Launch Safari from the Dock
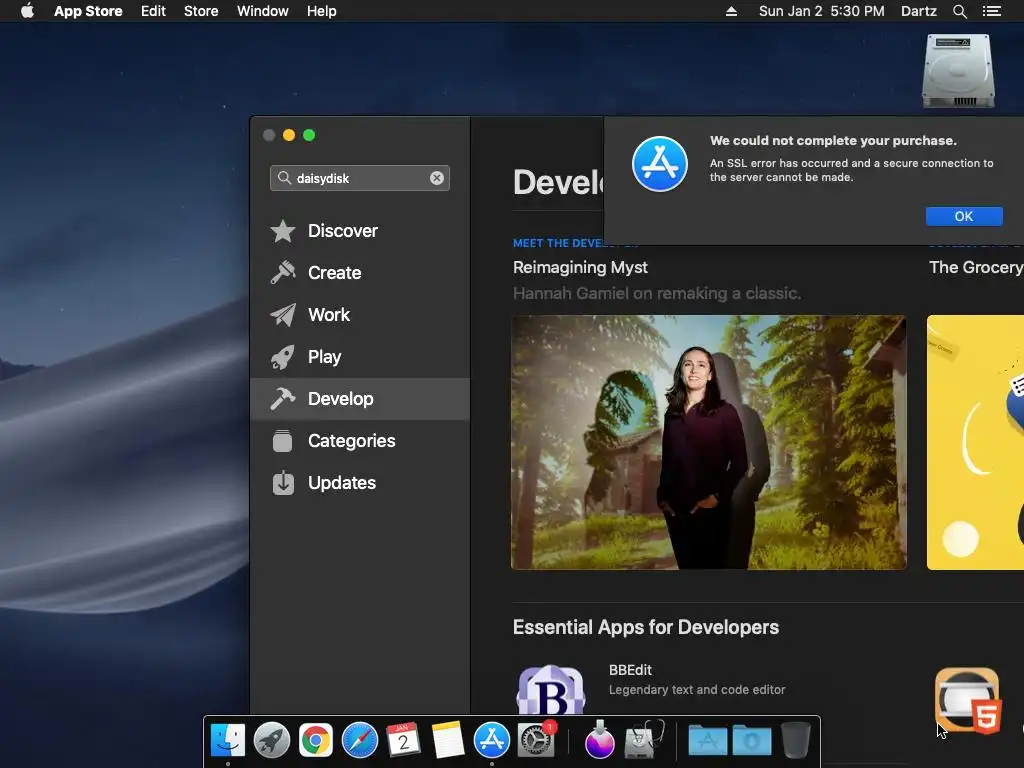 coord(360,740)
